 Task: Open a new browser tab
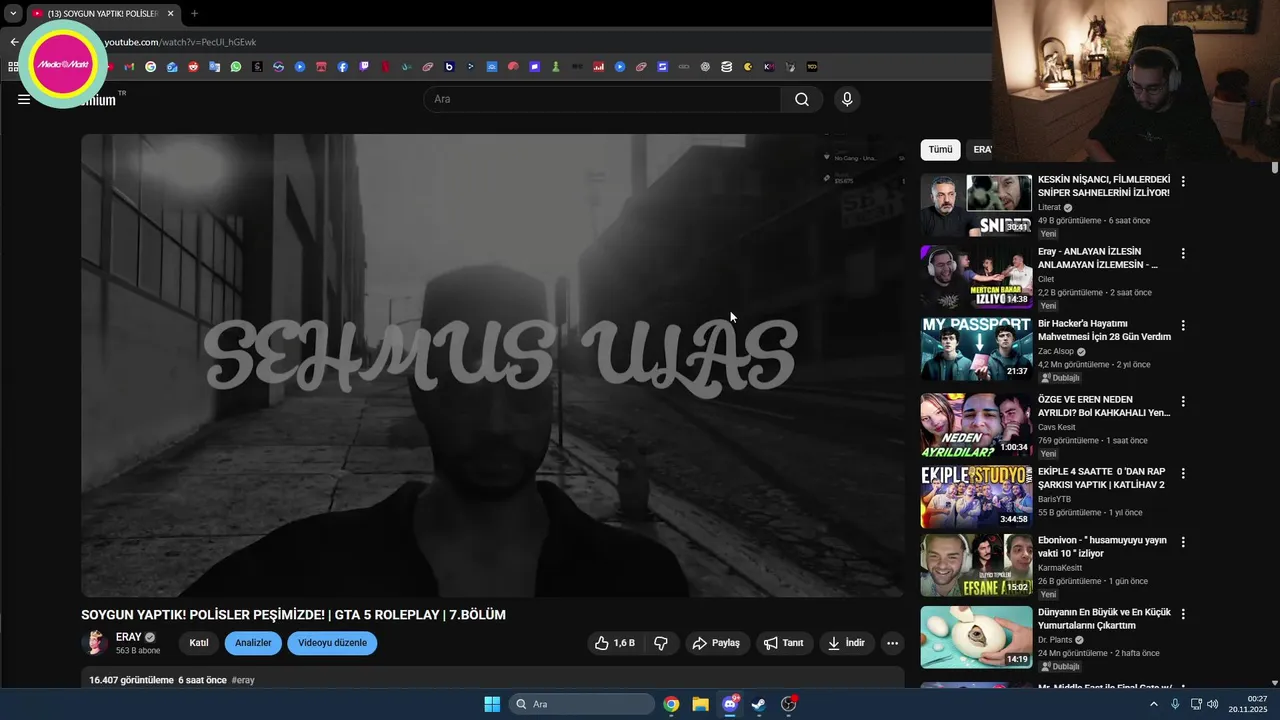pos(194,14)
